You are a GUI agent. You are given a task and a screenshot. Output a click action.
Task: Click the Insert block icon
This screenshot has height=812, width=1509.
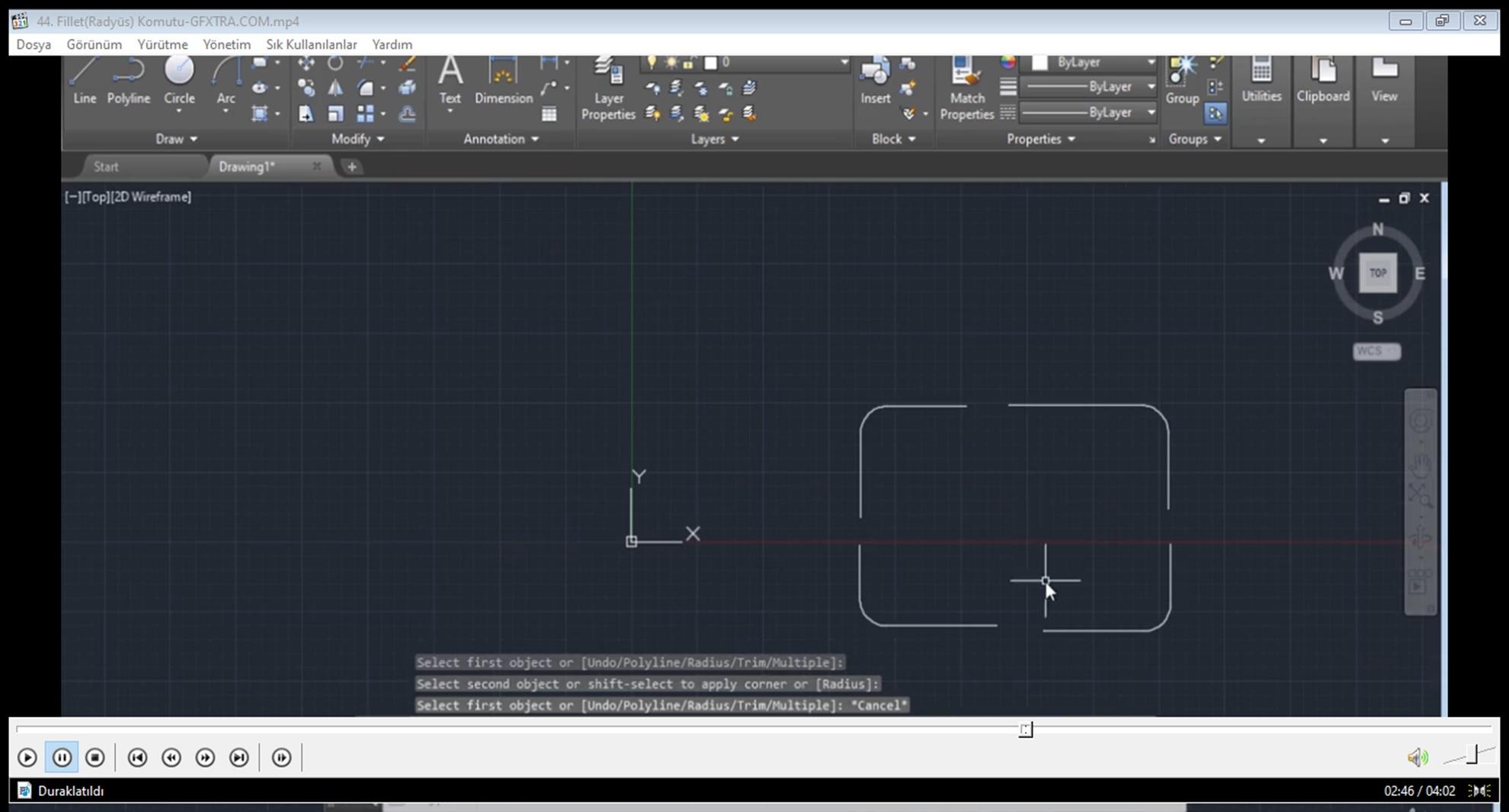coord(875,81)
